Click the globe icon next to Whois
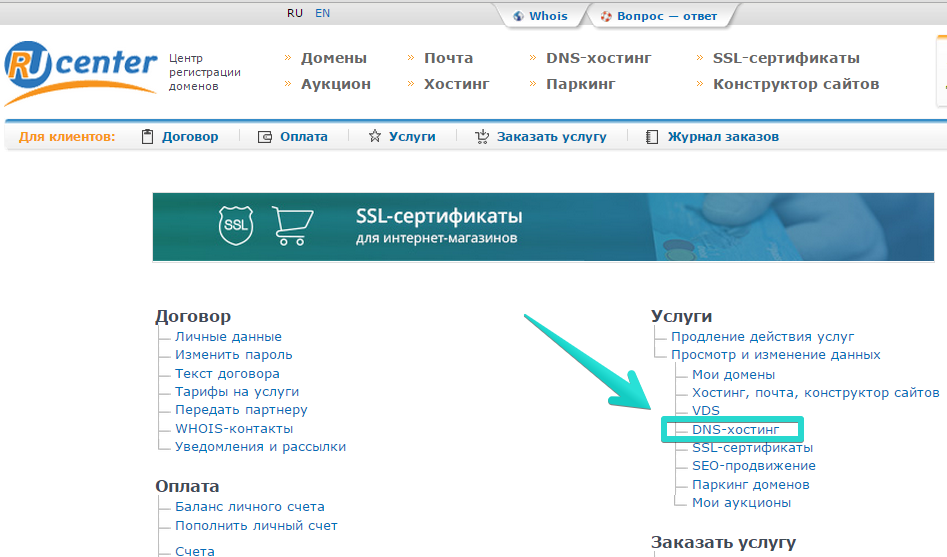Screen dimensions: 947x557 pos(518,16)
